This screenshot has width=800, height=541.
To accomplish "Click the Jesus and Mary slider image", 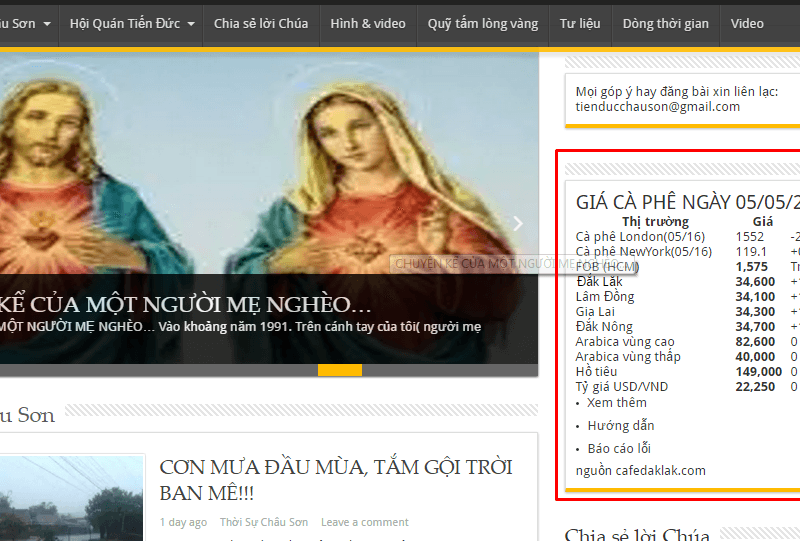I will [x=269, y=163].
